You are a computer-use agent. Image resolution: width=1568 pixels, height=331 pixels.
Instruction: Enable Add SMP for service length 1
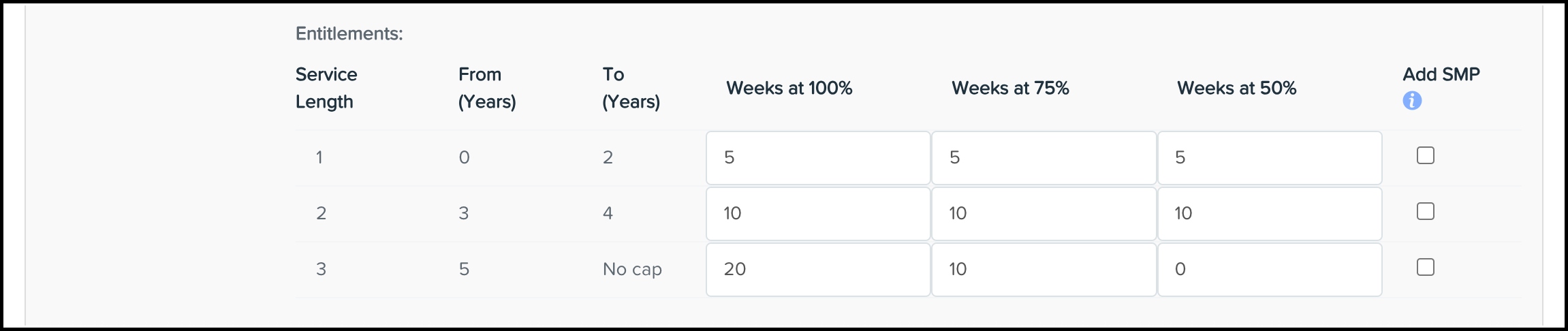1425,156
